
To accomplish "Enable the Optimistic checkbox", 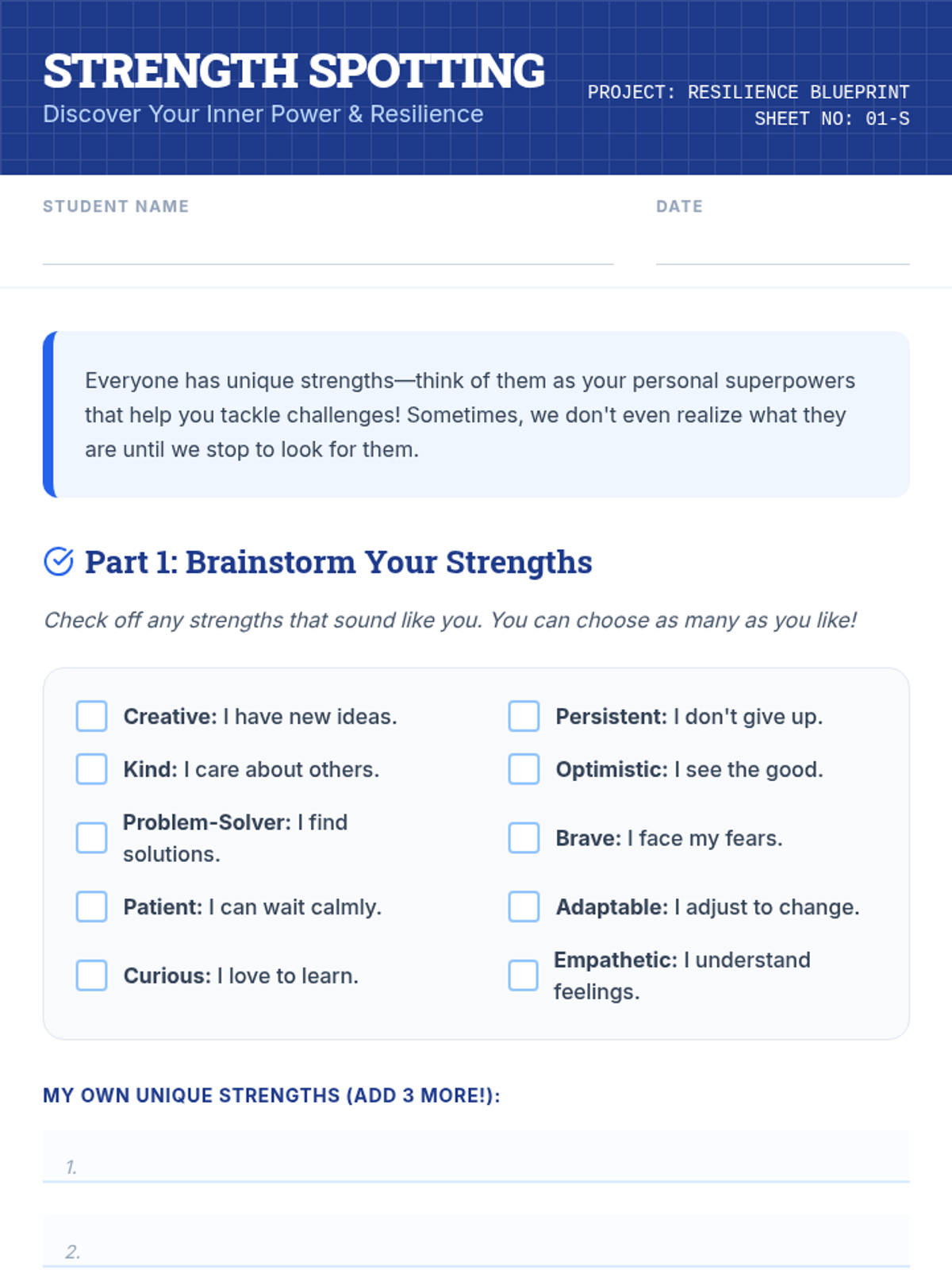I will [x=524, y=769].
